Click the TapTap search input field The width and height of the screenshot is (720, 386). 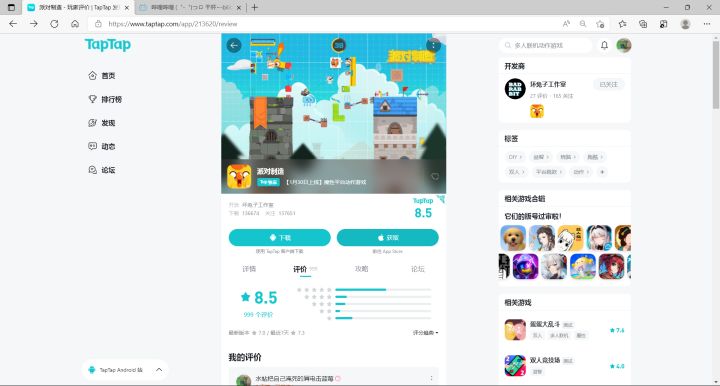545,45
